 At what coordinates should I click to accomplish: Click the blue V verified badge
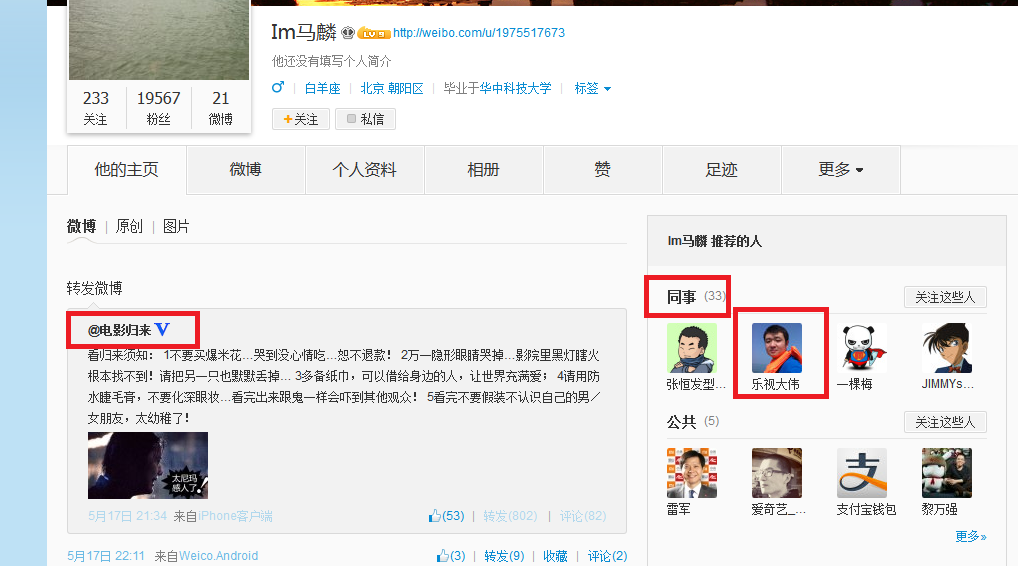click(x=162, y=330)
